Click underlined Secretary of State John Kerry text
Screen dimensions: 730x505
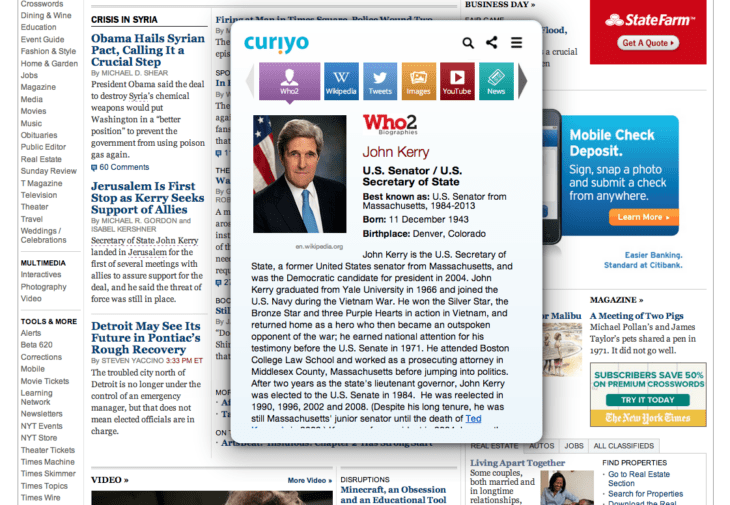click(x=145, y=241)
